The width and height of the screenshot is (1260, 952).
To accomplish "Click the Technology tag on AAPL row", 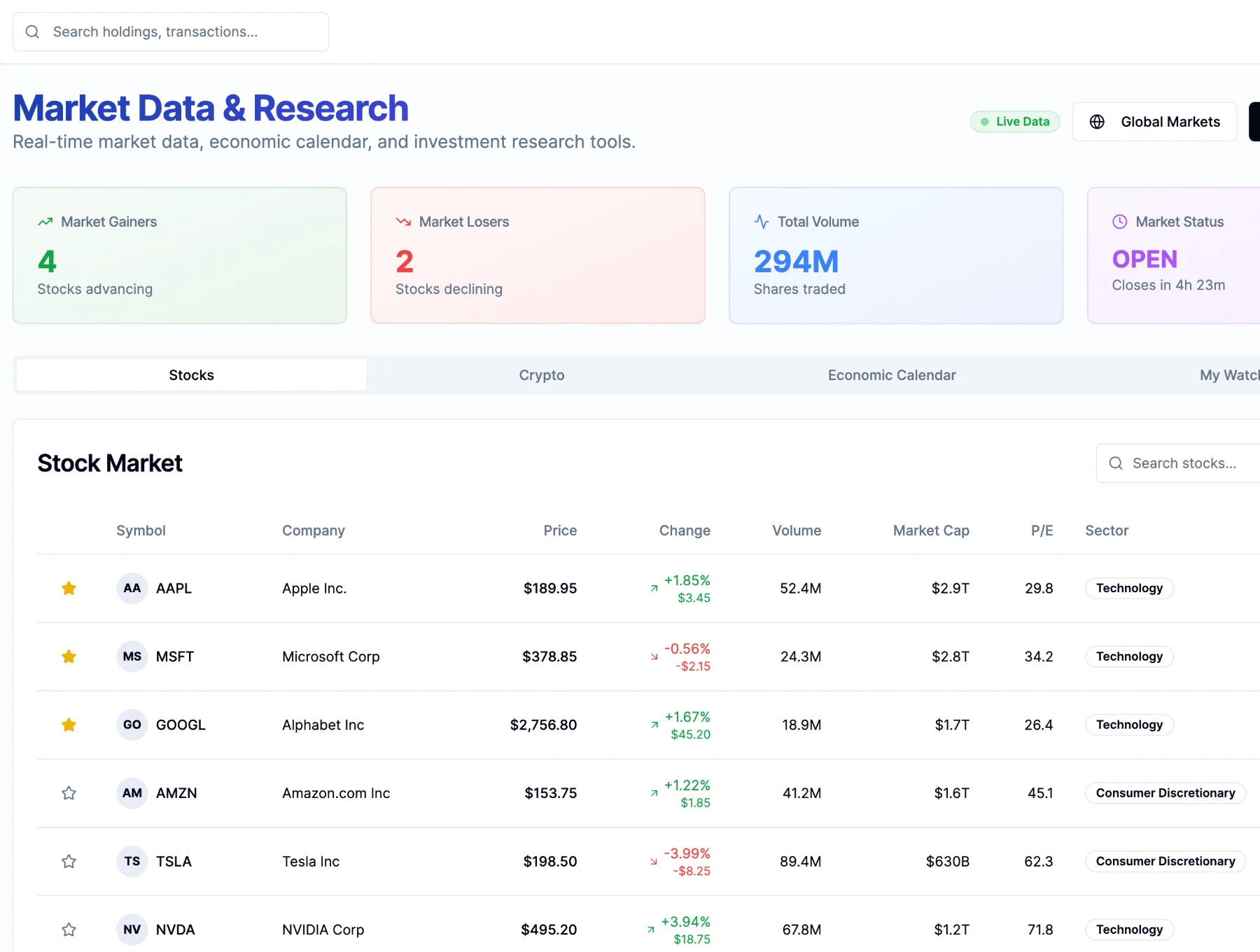I will click(1129, 589).
